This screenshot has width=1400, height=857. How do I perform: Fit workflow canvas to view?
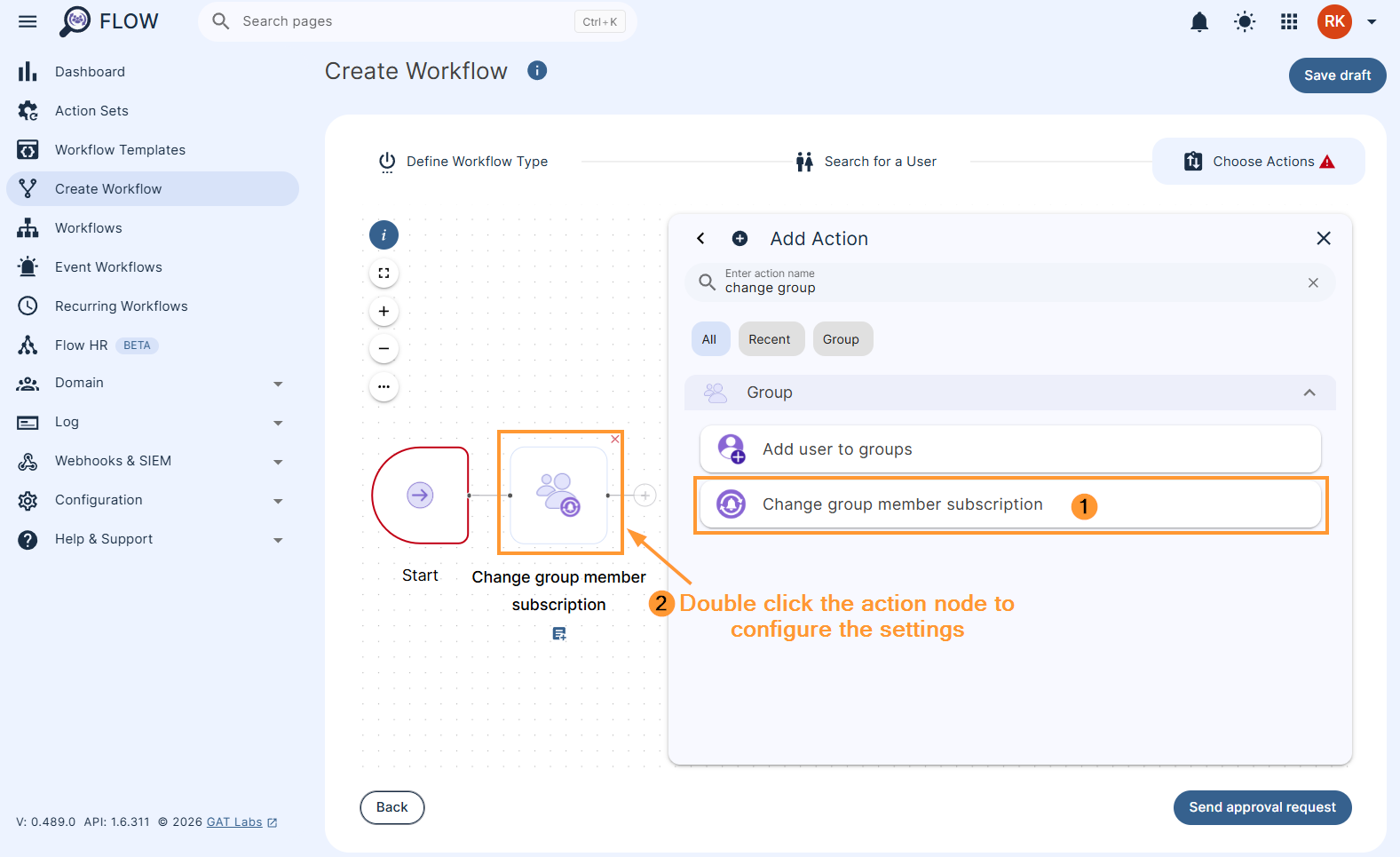tap(384, 274)
